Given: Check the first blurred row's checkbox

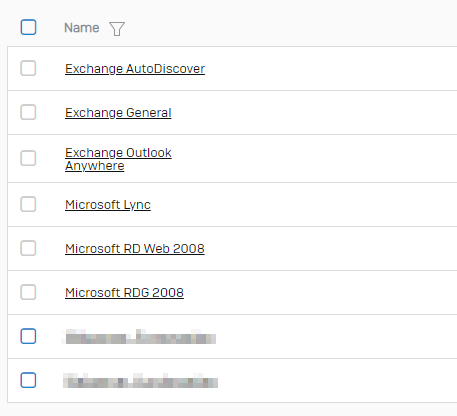Looking at the screenshot, I should [x=28, y=336].
